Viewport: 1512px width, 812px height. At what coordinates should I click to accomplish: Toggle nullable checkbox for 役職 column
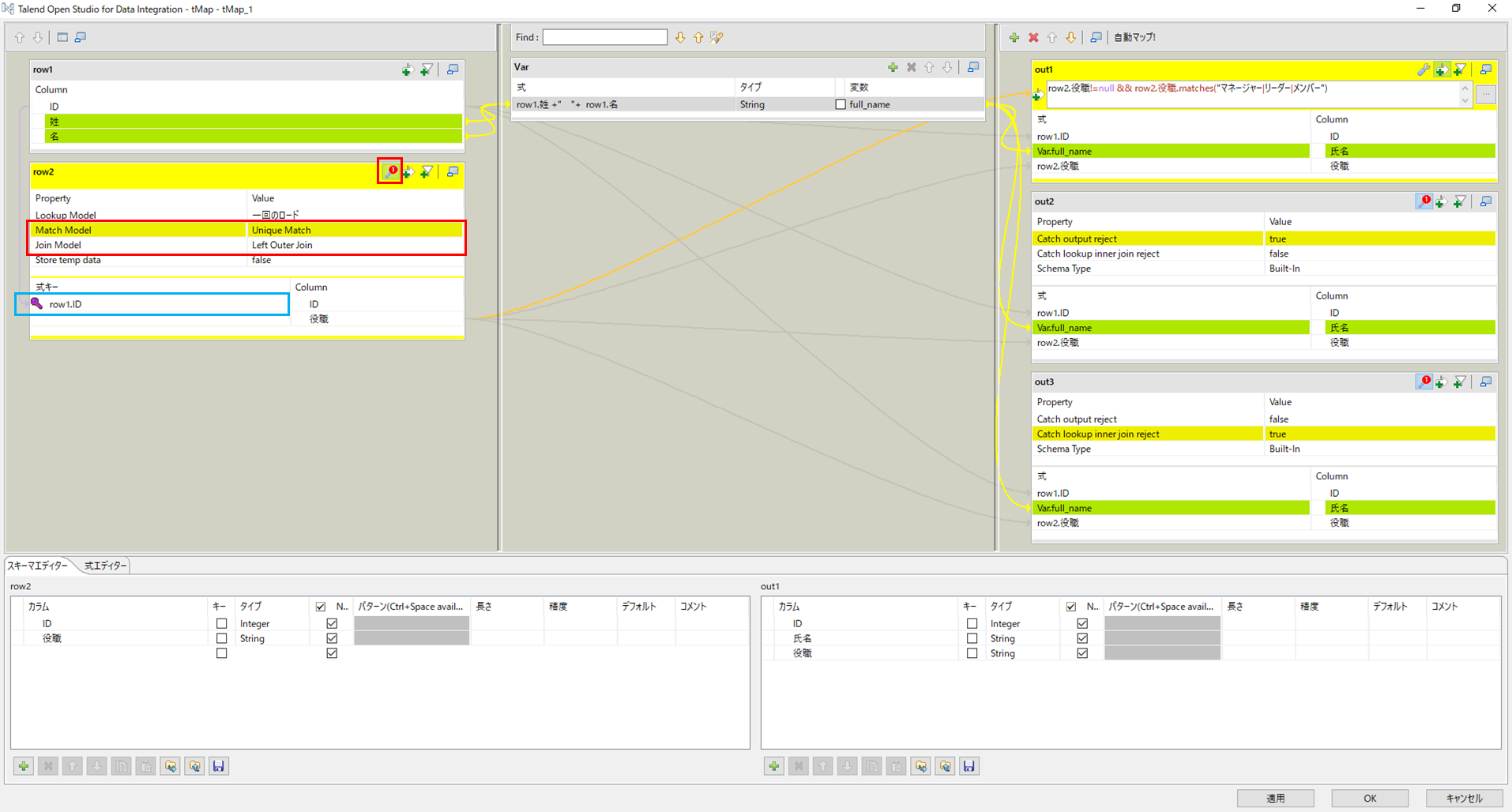tap(332, 637)
